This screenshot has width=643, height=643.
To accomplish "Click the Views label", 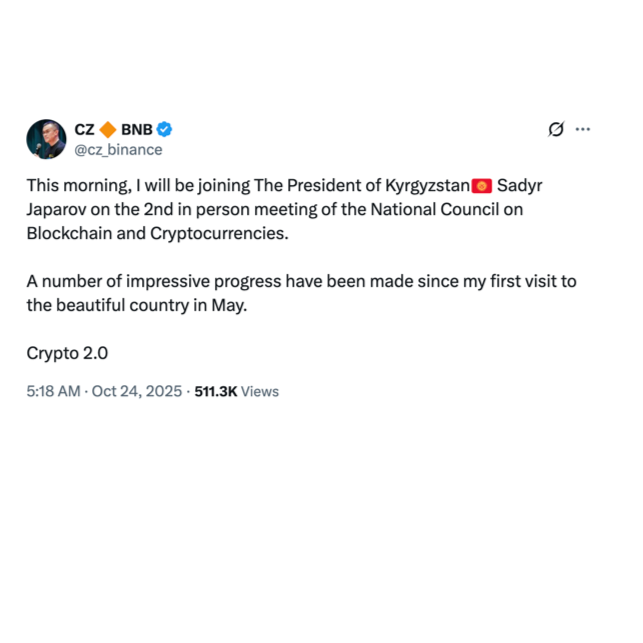I will point(260,391).
